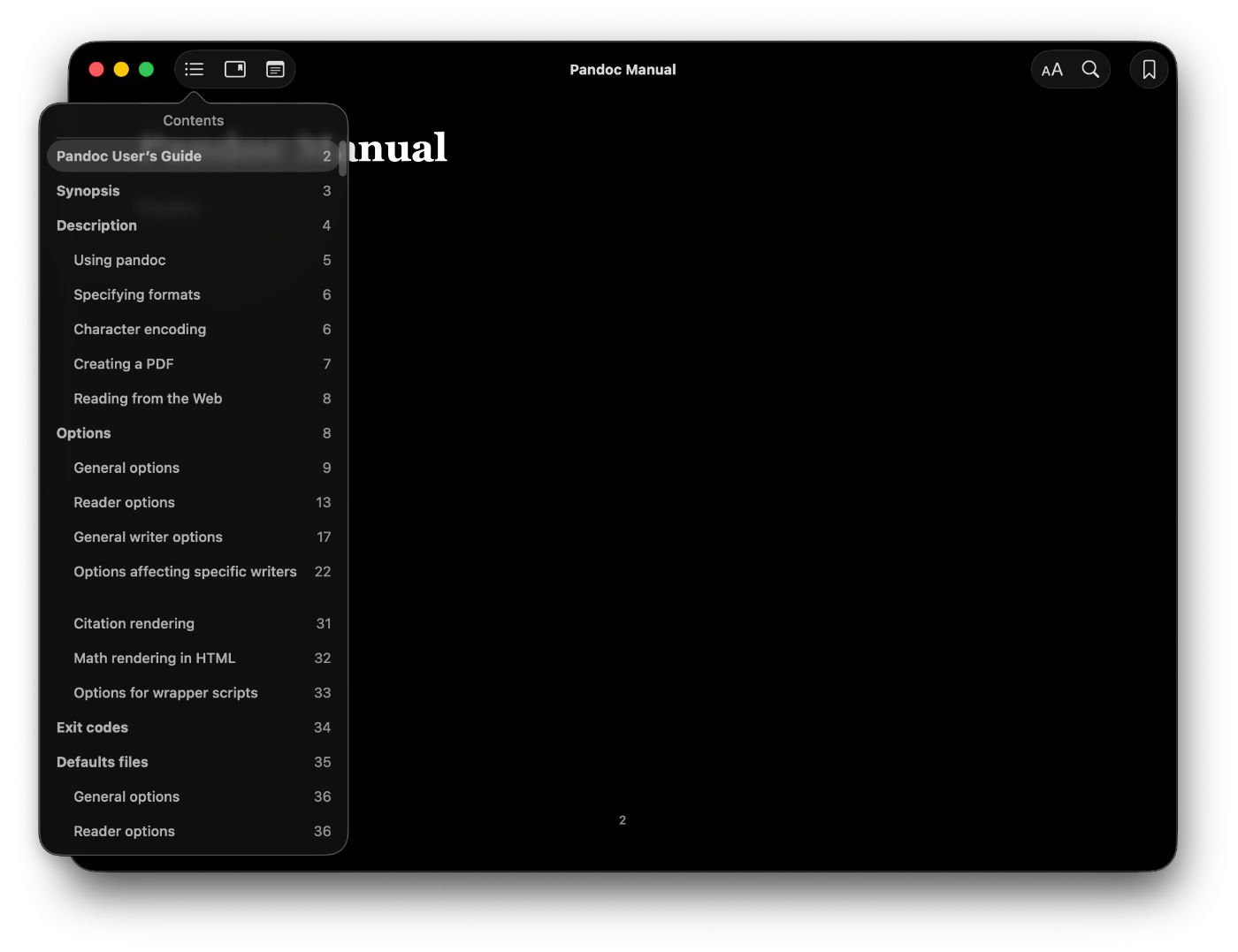Open Defaults files chapter
This screenshot has height=952, width=1238.
193,762
